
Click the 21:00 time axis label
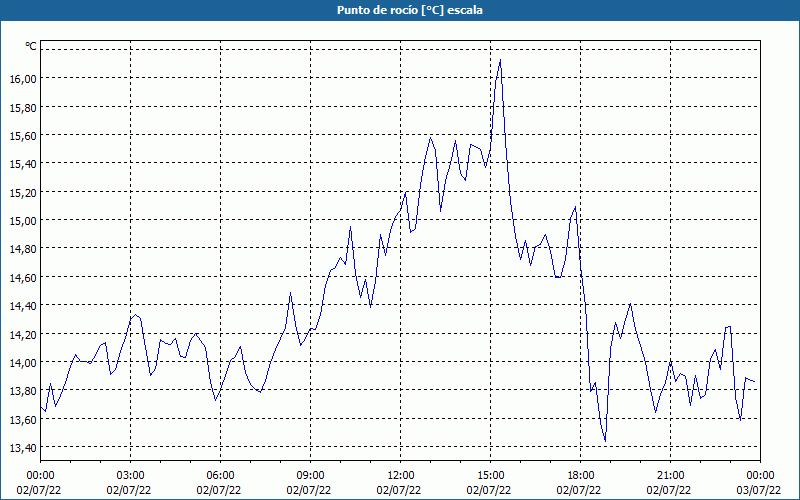(670, 476)
